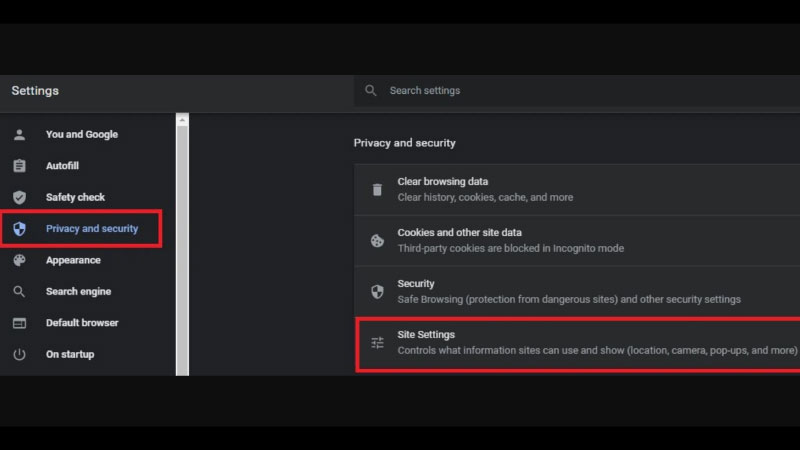Select Autofill in the settings sidebar
This screenshot has height=450, width=800.
62,166
